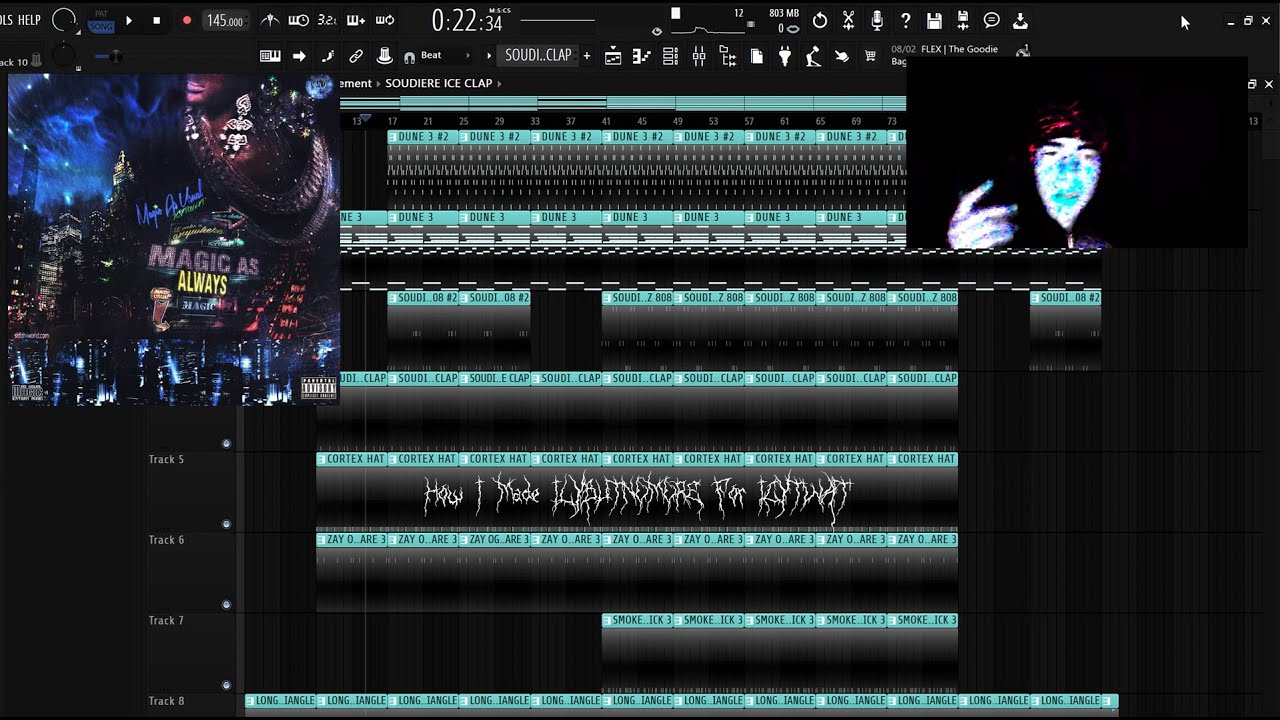Start playback with the play button
Viewport: 1280px width, 720px height.
128,20
